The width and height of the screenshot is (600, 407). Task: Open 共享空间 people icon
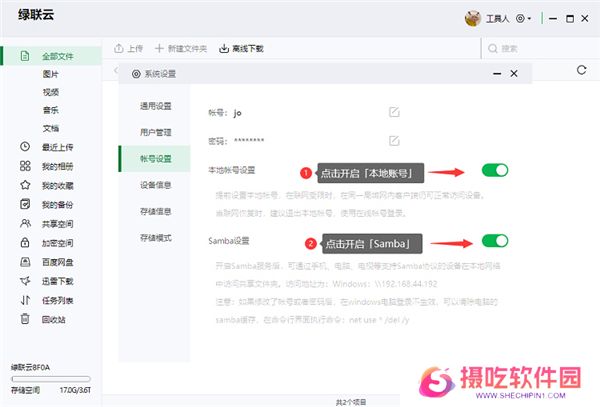coord(25,223)
